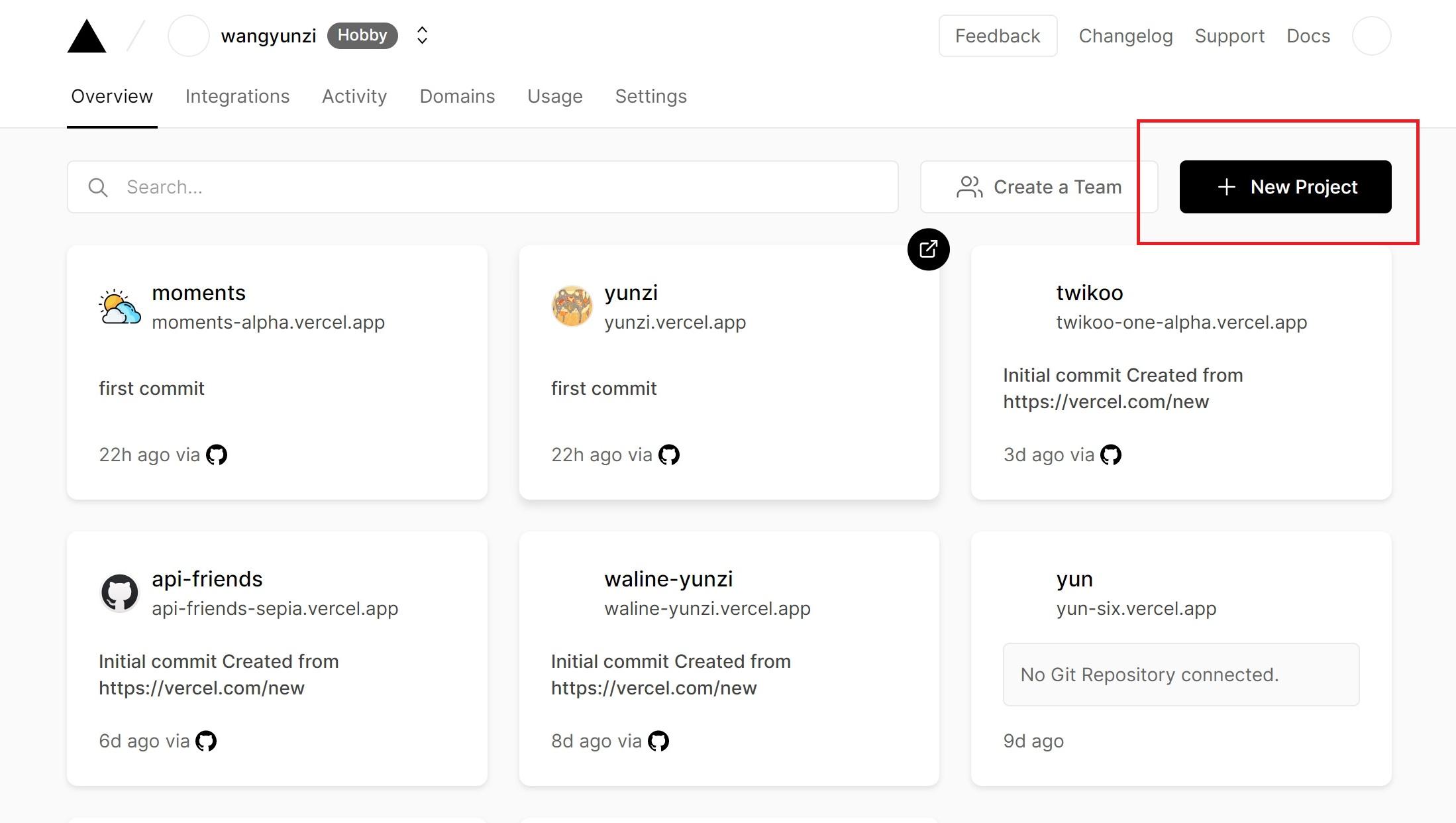Click the Hobby plan badge
Screen dimensions: 1456x823
362,35
